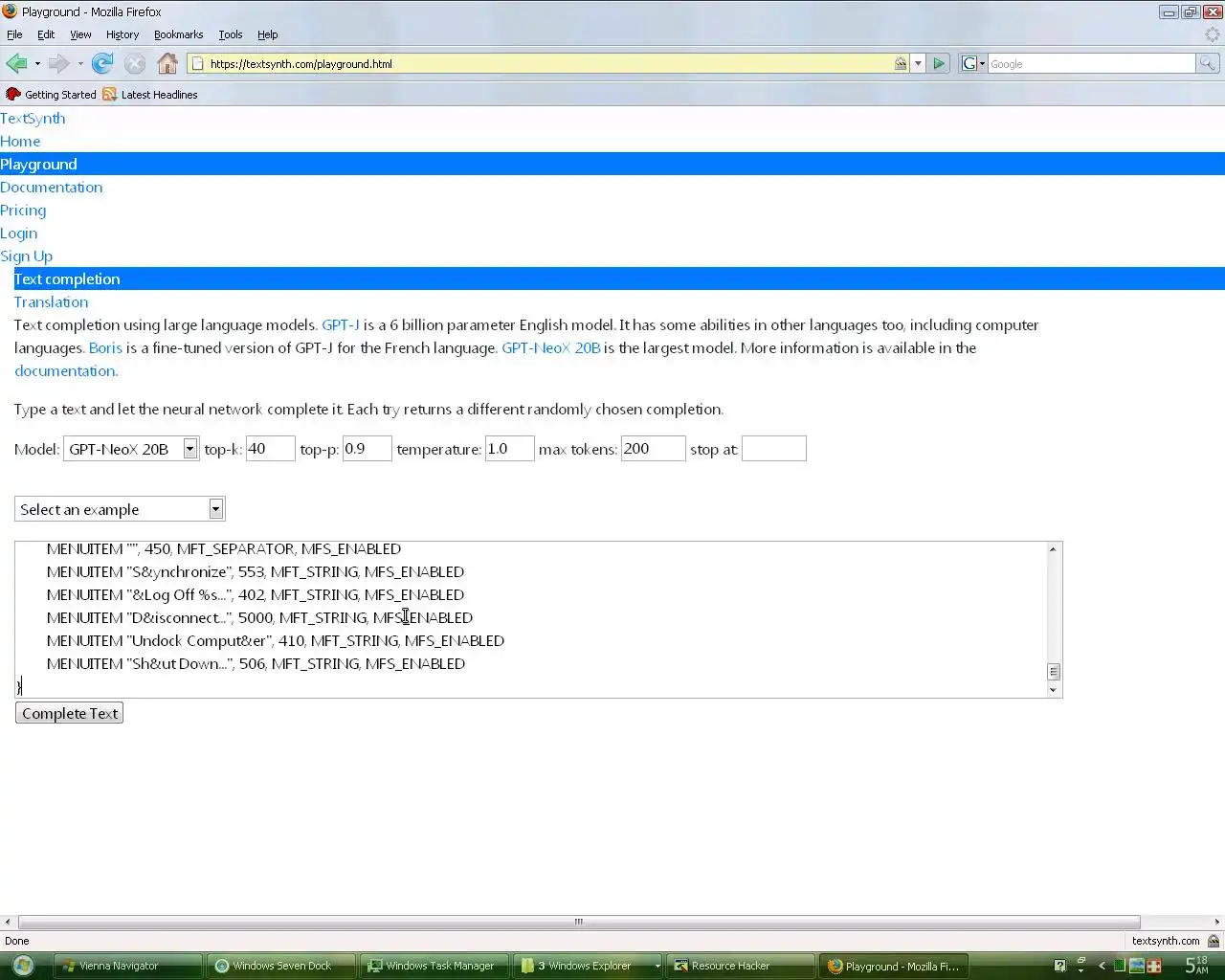Open the View menu
This screenshot has width=1225, height=980.
tap(80, 34)
